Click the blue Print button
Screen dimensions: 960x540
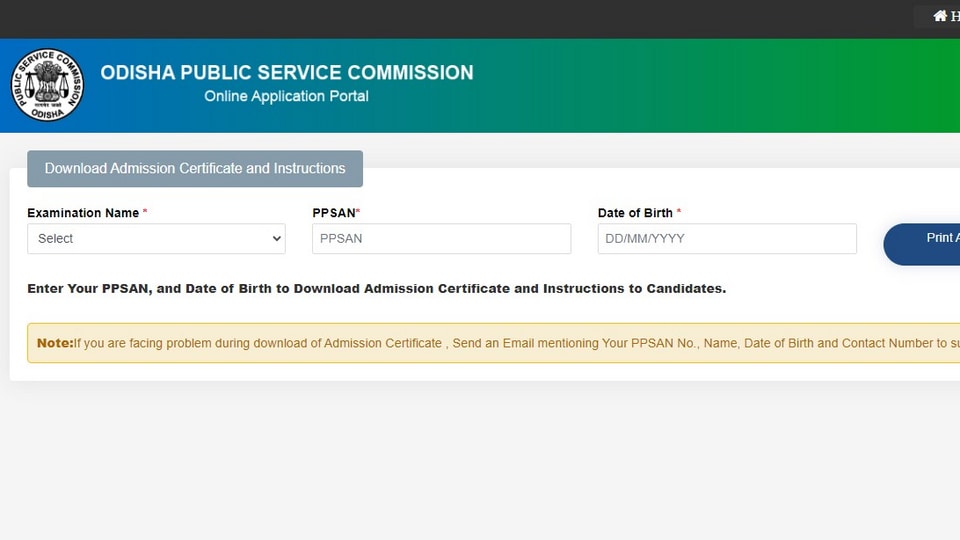pyautogui.click(x=921, y=244)
